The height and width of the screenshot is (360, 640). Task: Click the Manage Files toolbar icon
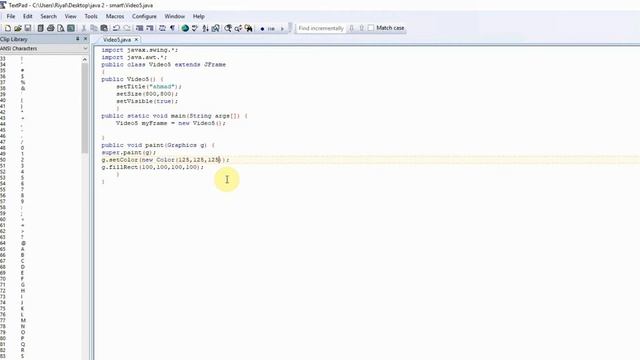tap(40, 28)
